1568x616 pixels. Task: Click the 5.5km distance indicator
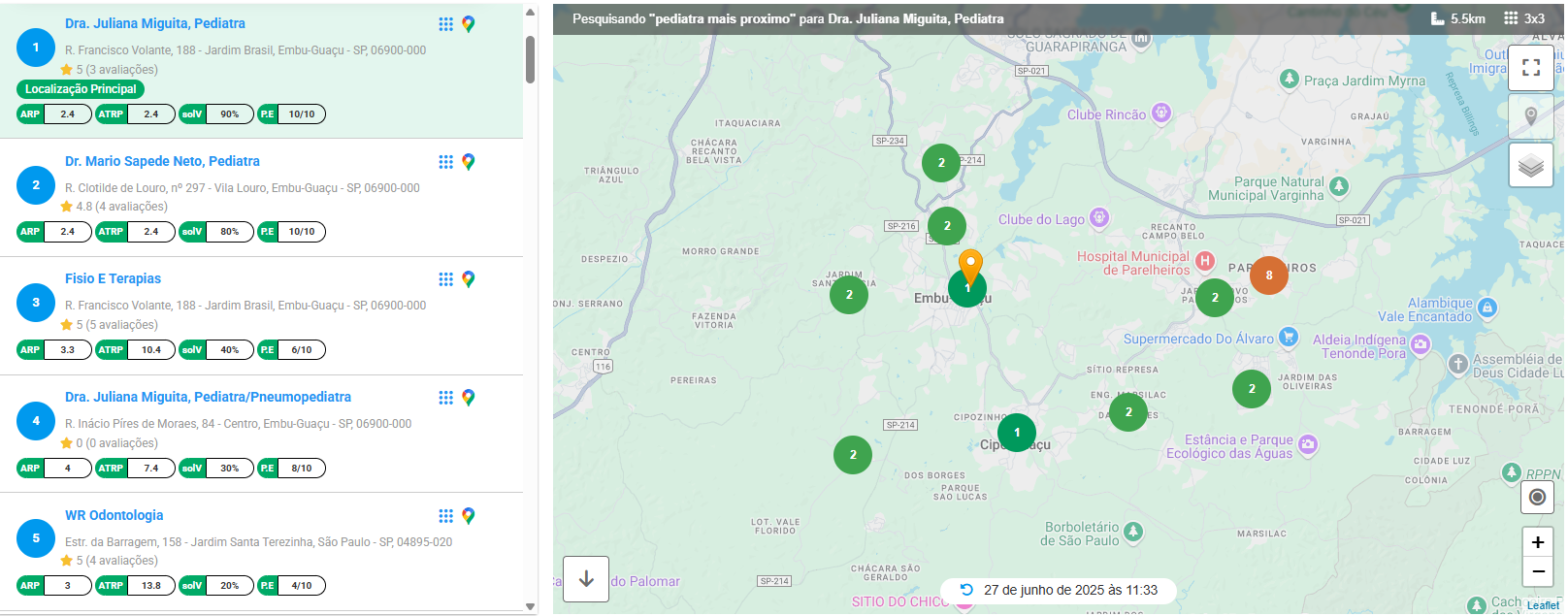pyautogui.click(x=1458, y=18)
